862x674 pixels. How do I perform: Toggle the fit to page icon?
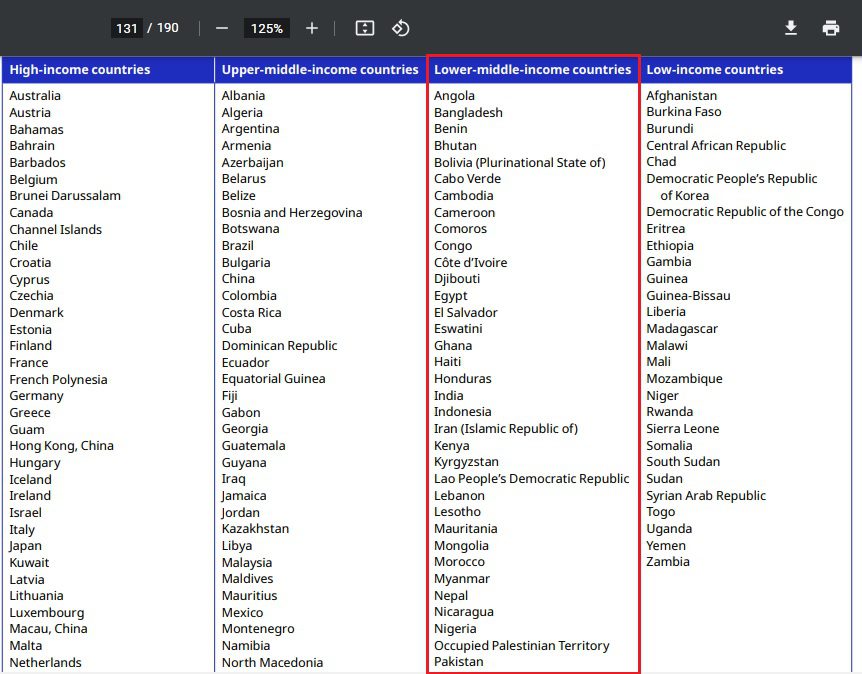coord(365,28)
